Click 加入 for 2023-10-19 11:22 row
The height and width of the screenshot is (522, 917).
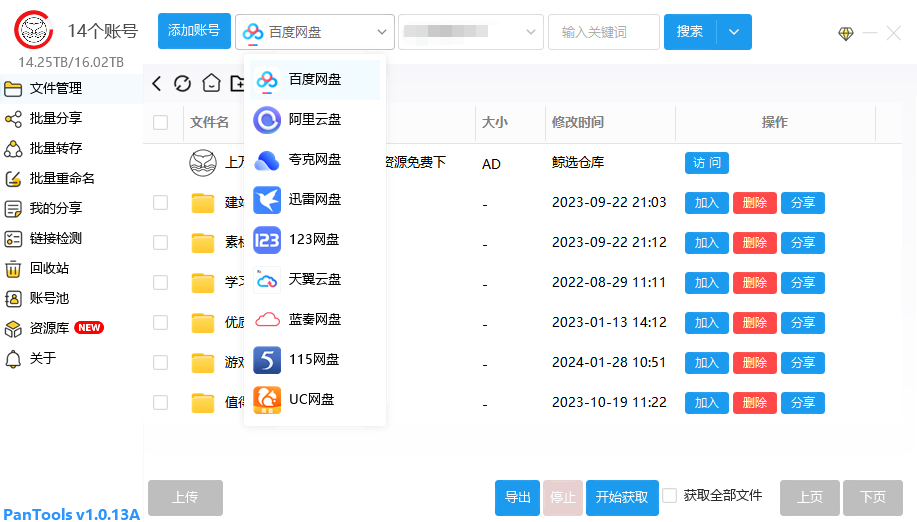(706, 403)
